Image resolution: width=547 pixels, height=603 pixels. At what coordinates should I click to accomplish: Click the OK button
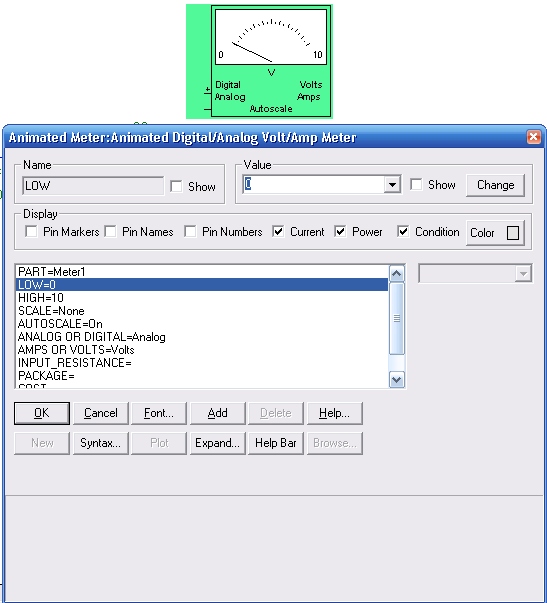point(42,413)
